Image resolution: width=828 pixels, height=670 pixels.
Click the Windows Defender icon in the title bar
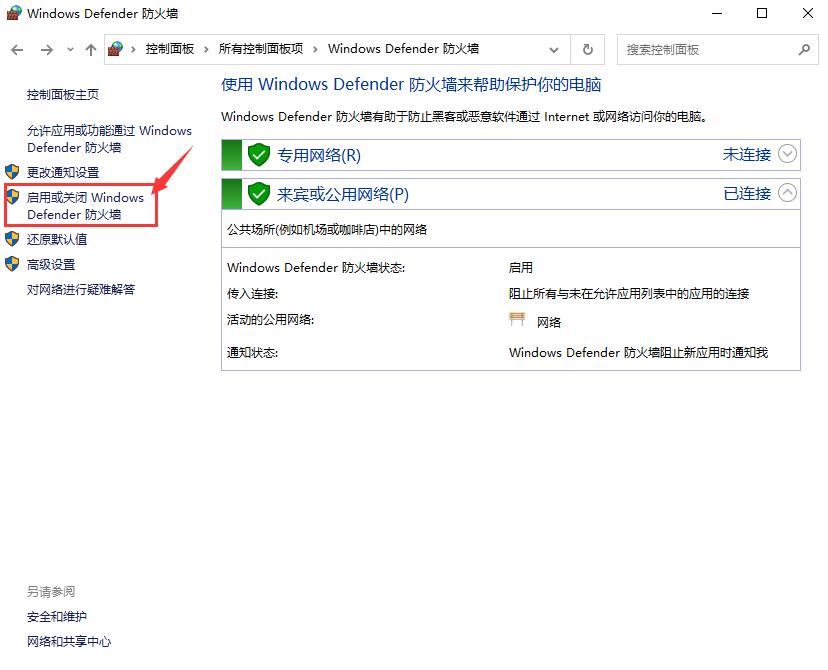[14, 13]
